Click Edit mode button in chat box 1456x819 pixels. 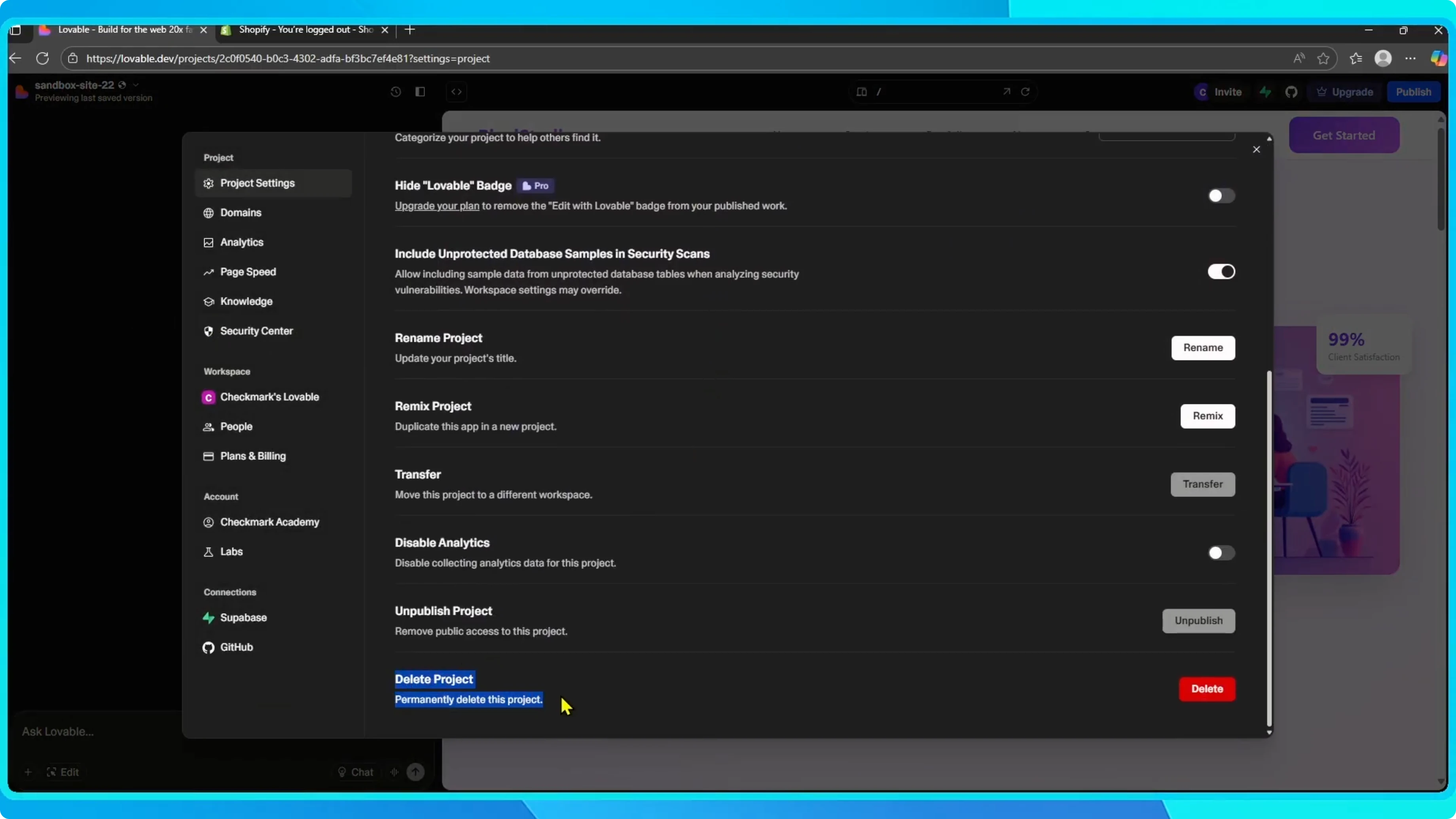pos(63,772)
